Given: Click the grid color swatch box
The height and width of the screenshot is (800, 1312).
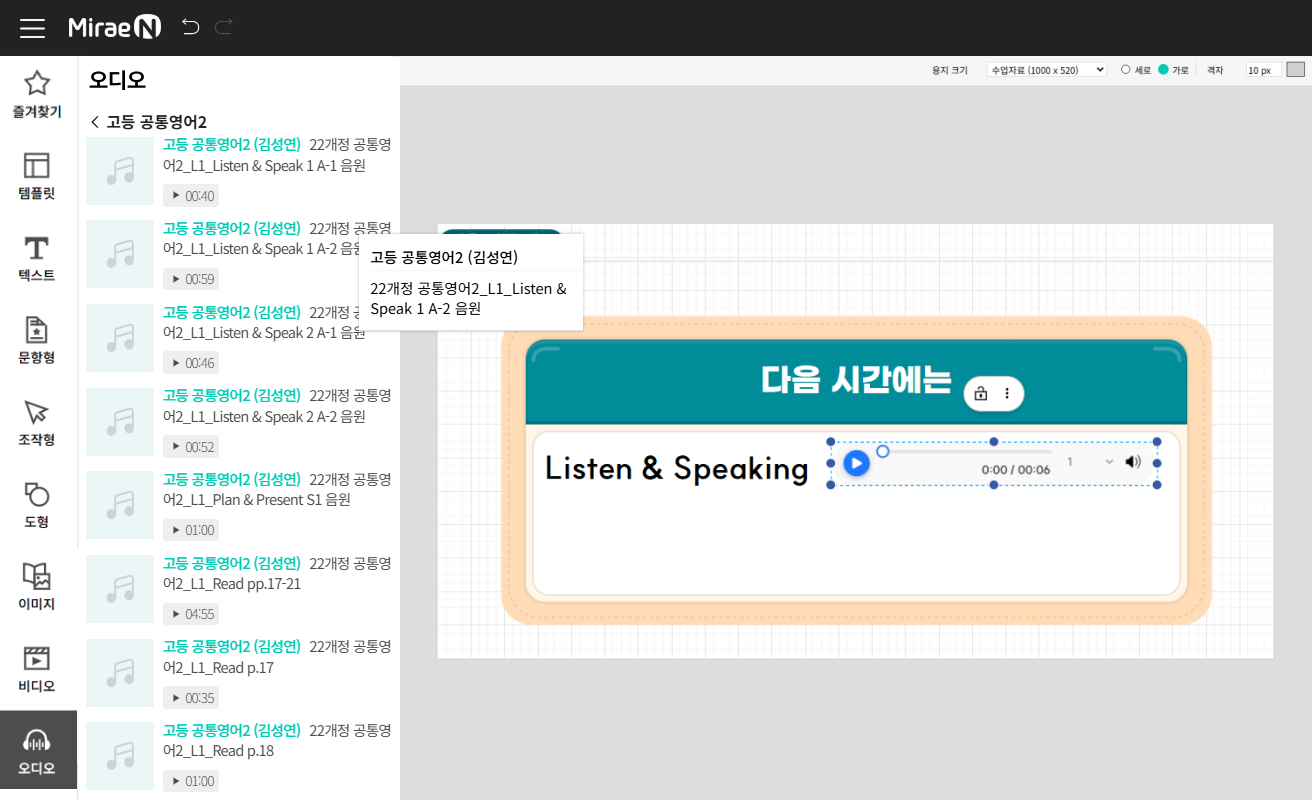Looking at the screenshot, I should (1296, 70).
